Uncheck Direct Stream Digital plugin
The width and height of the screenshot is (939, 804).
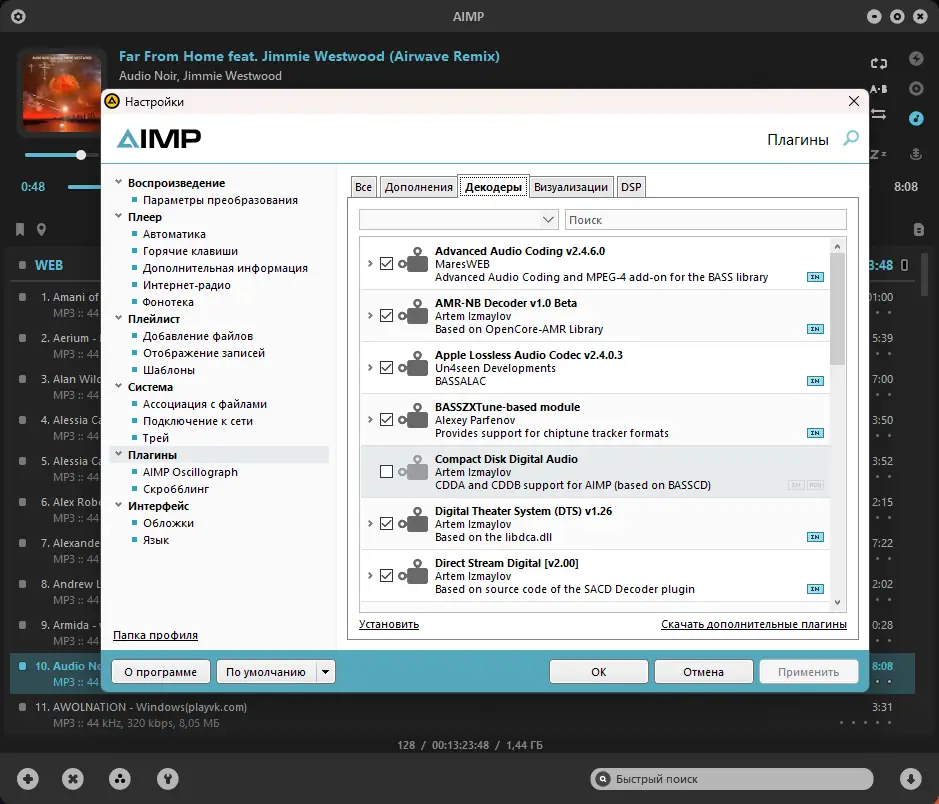coord(387,576)
